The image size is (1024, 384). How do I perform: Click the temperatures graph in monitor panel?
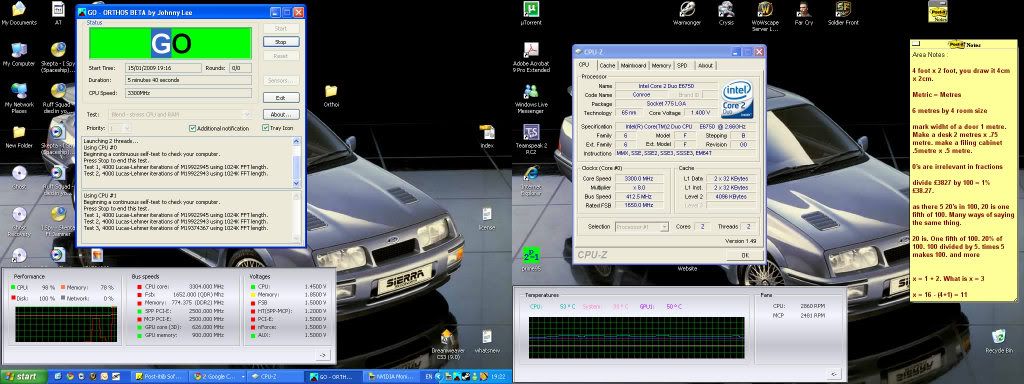[636, 338]
